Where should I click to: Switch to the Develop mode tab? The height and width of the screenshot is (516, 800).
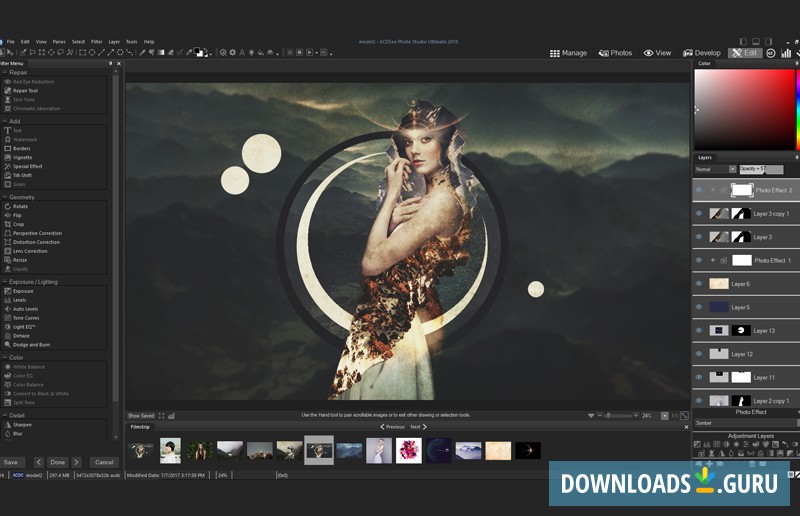[x=701, y=53]
